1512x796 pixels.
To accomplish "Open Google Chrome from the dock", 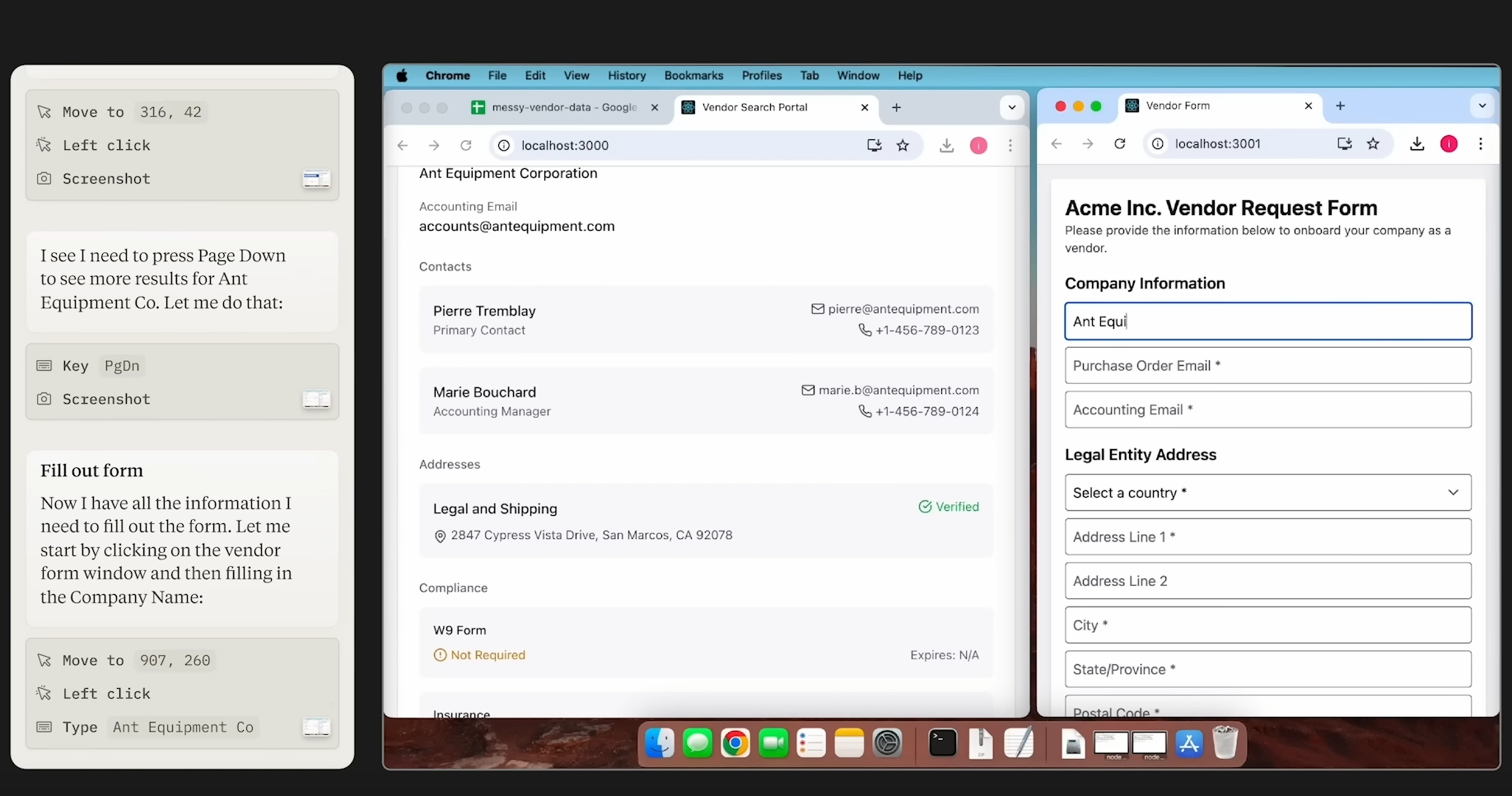I will pos(735,743).
